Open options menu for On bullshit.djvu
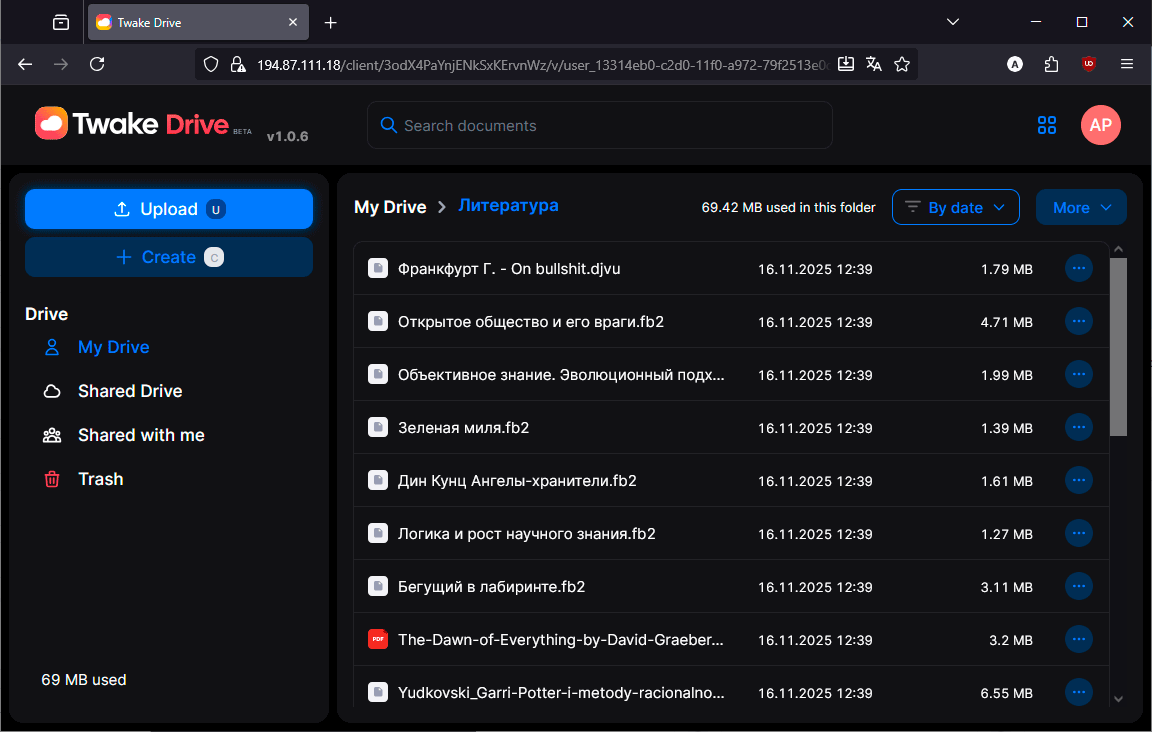Image resolution: width=1152 pixels, height=732 pixels. [x=1078, y=268]
